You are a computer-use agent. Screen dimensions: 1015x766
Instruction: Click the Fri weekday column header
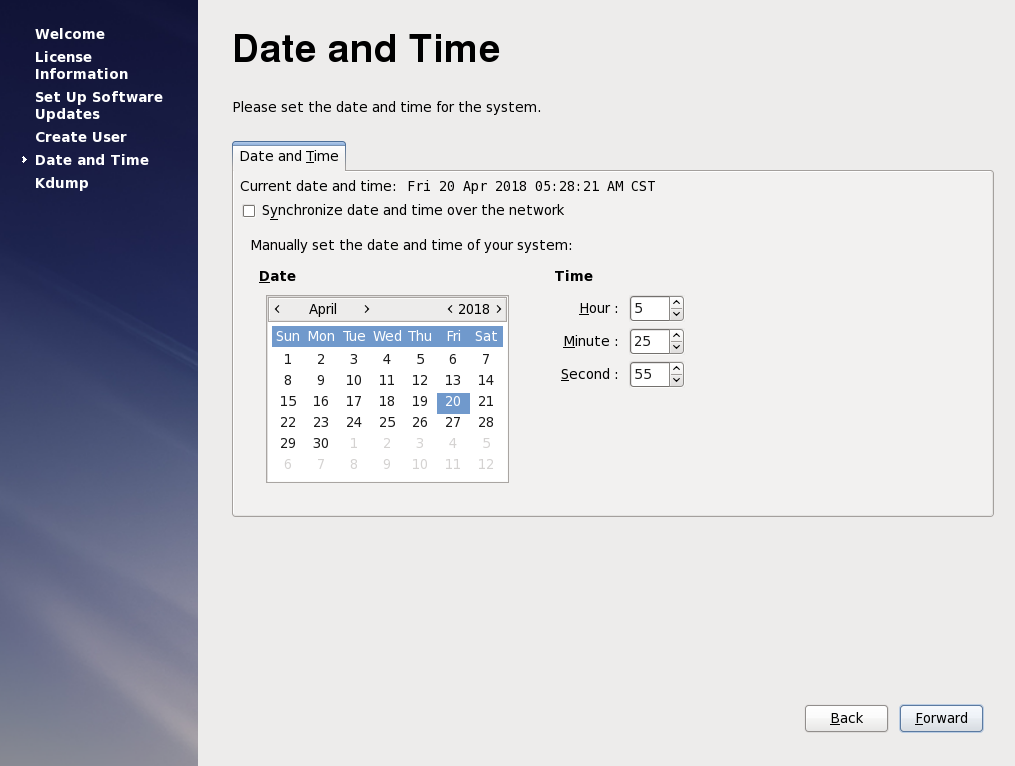click(453, 336)
